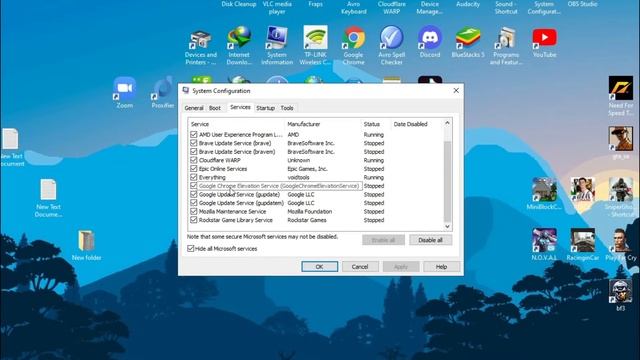Click the Help button
640x360 pixels.
pos(441,267)
